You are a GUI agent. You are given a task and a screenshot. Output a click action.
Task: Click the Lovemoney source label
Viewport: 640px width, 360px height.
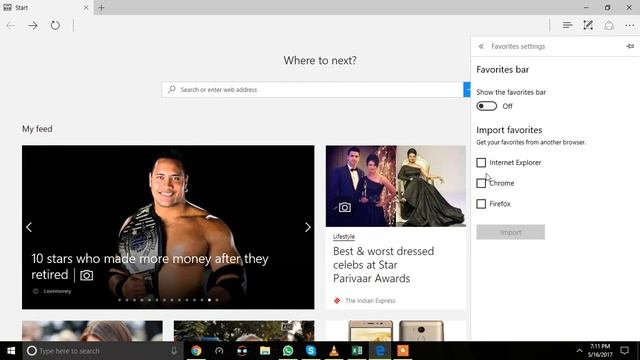click(x=57, y=291)
